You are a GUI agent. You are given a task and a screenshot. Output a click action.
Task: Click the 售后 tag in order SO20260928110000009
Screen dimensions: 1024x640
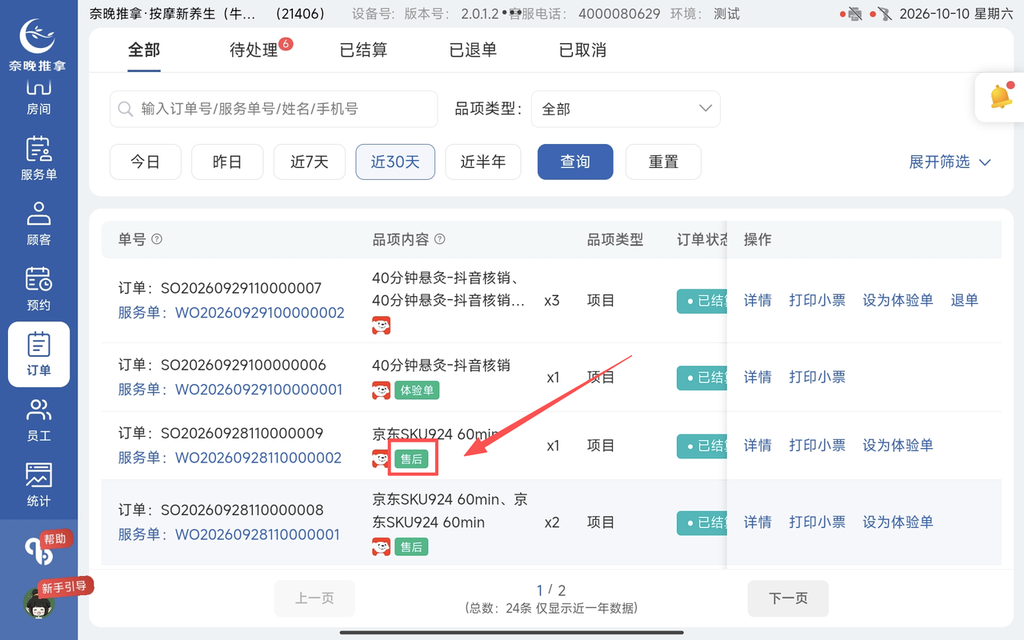coord(411,459)
